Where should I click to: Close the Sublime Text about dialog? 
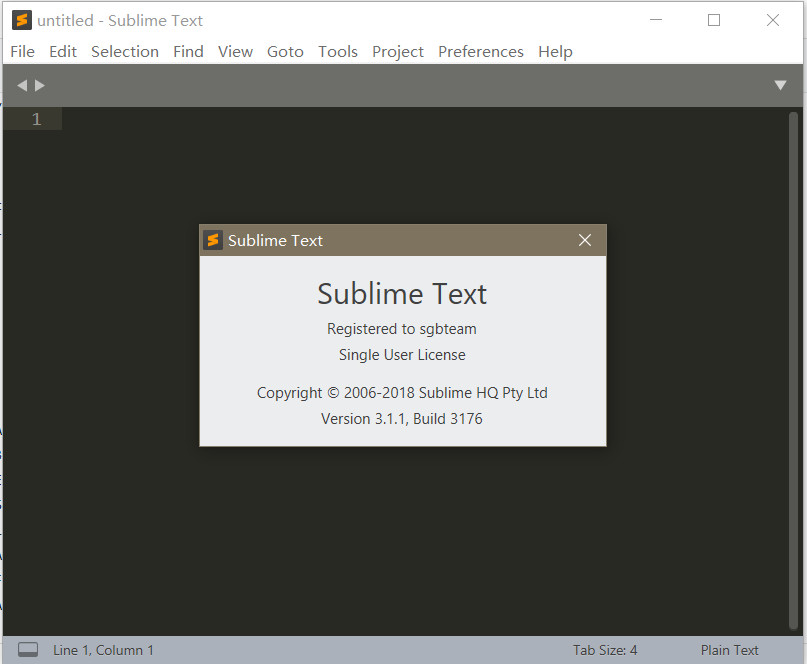[x=585, y=240]
